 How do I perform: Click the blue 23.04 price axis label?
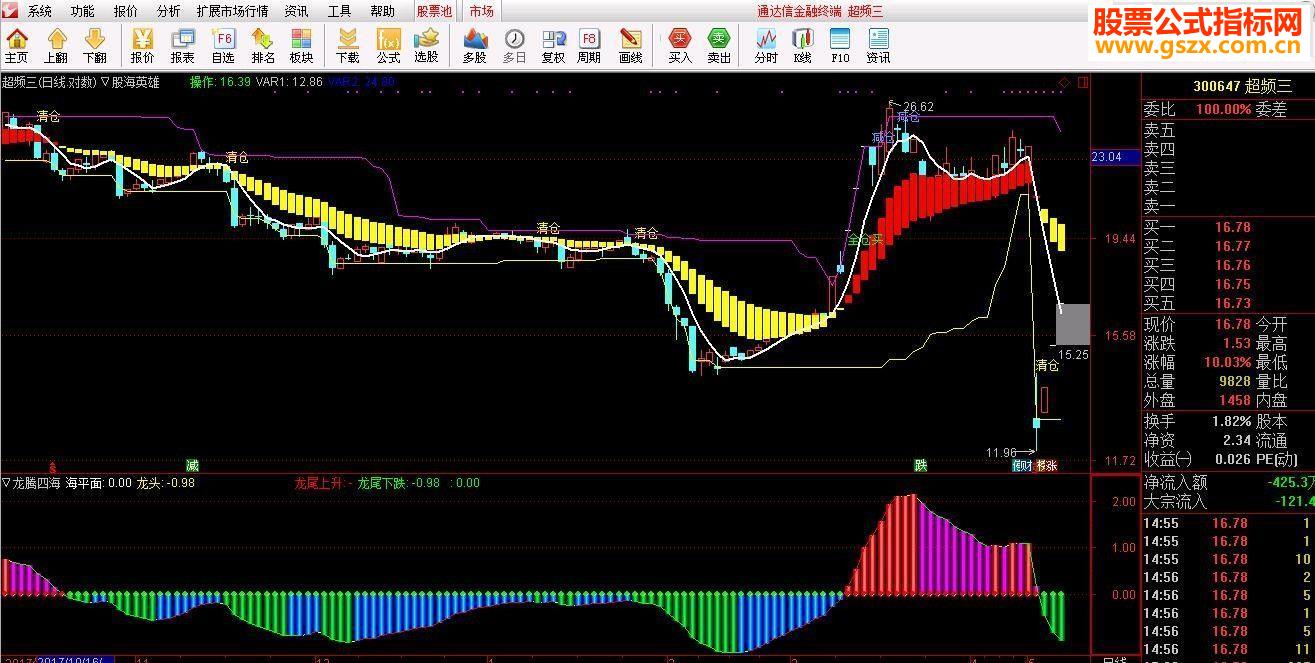1114,157
